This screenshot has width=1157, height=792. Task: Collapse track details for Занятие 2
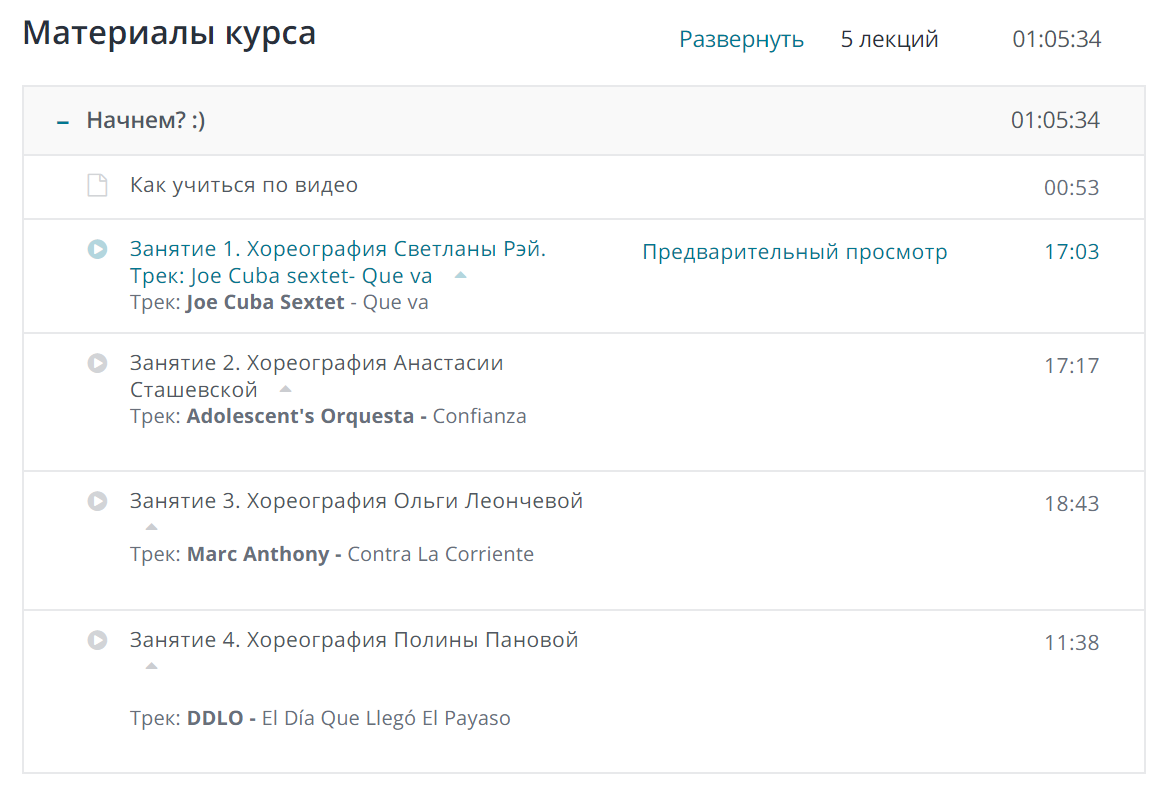[x=285, y=389]
